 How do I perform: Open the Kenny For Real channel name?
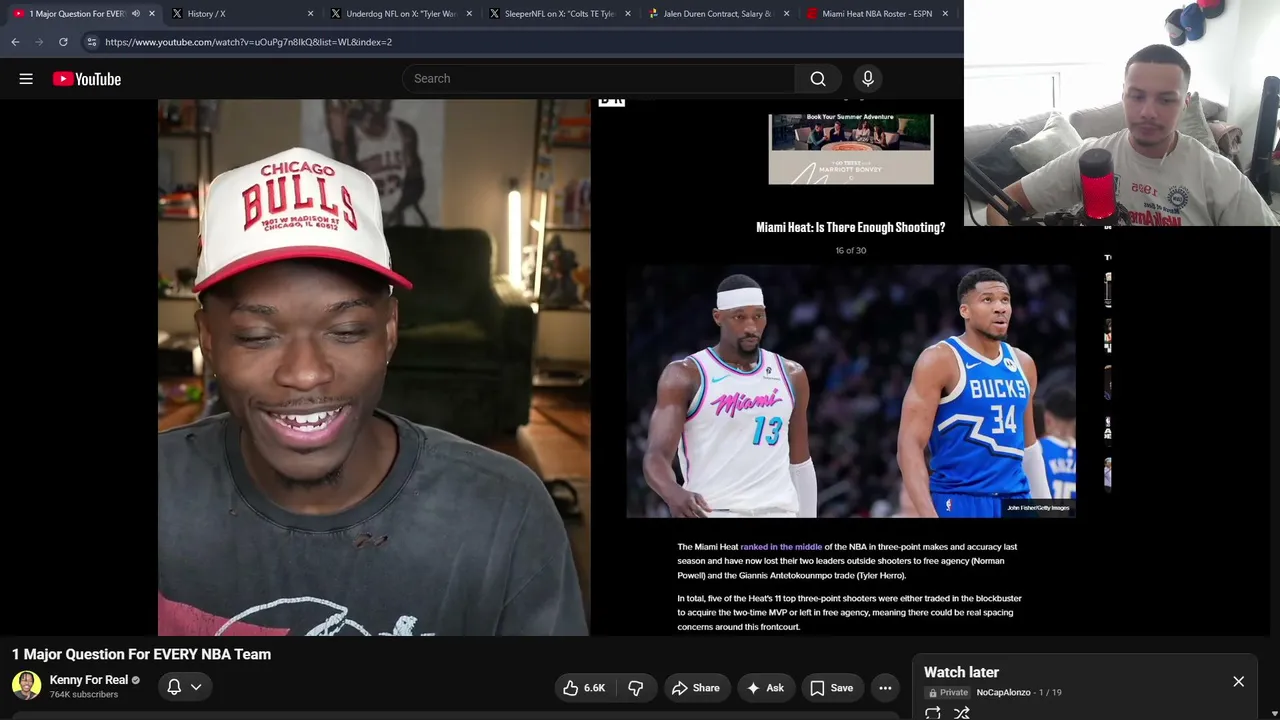click(x=89, y=680)
